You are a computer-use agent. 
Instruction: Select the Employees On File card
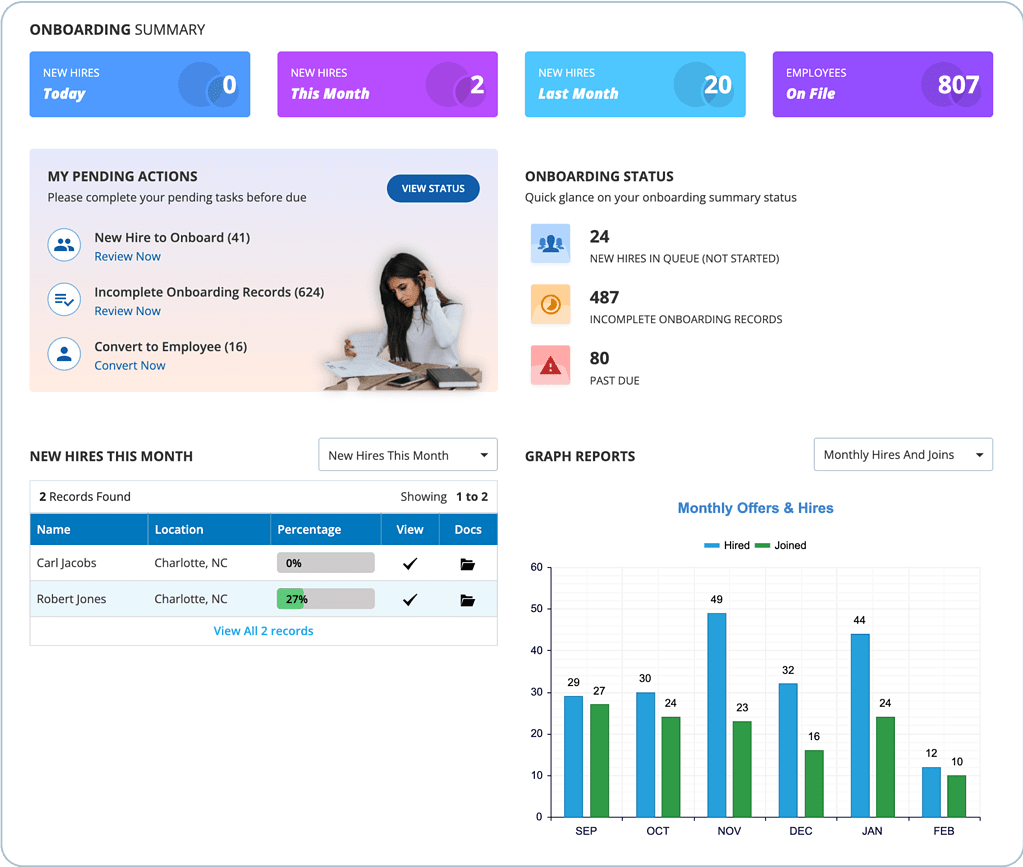(x=882, y=84)
